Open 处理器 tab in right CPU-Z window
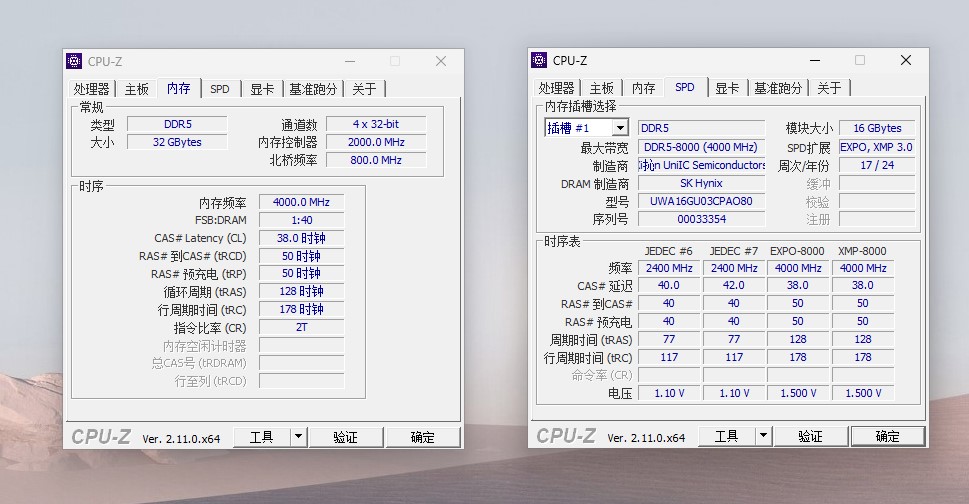Screen dimensions: 969x504 click(x=556, y=88)
